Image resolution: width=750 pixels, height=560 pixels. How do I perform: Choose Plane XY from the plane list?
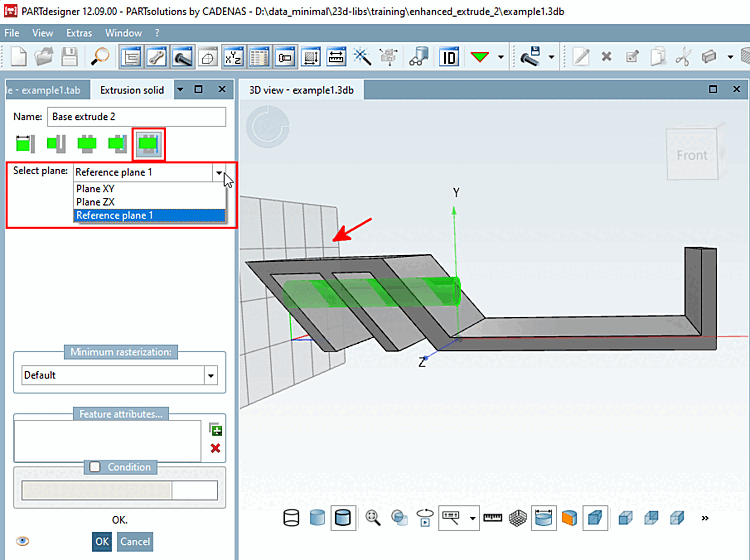[96, 189]
